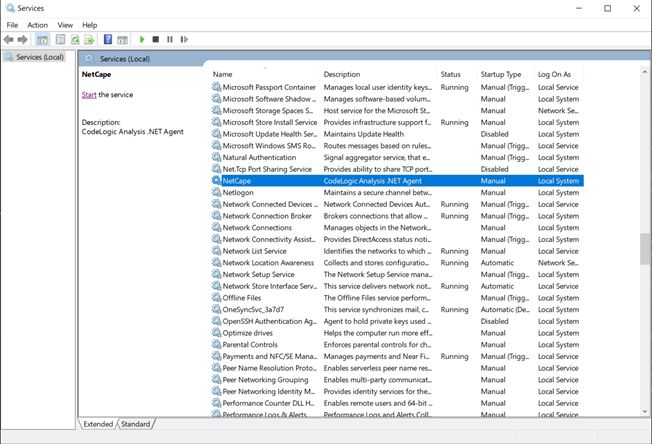Select the Network Setup Service row
The height and width of the screenshot is (444, 652).
pos(397,274)
